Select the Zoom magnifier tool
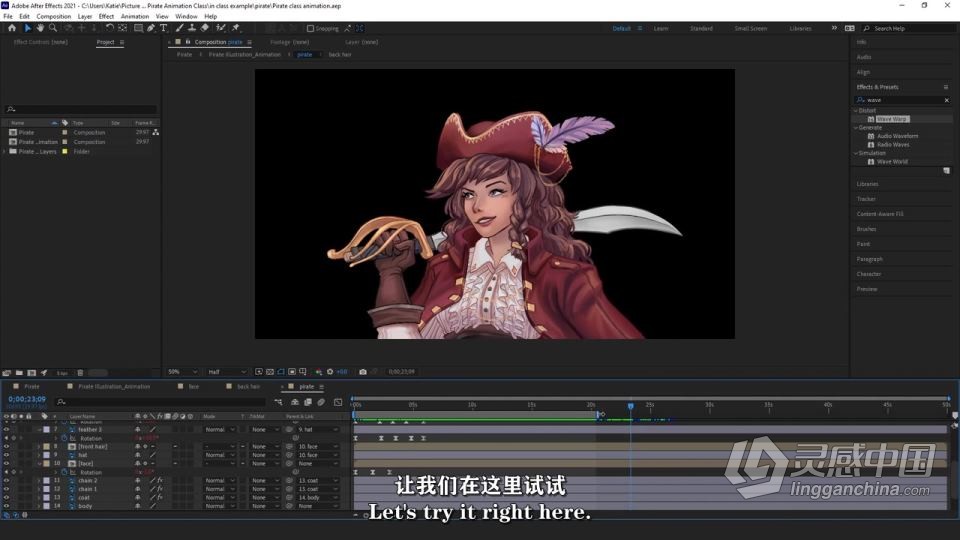Viewport: 960px width, 540px height. (53, 28)
